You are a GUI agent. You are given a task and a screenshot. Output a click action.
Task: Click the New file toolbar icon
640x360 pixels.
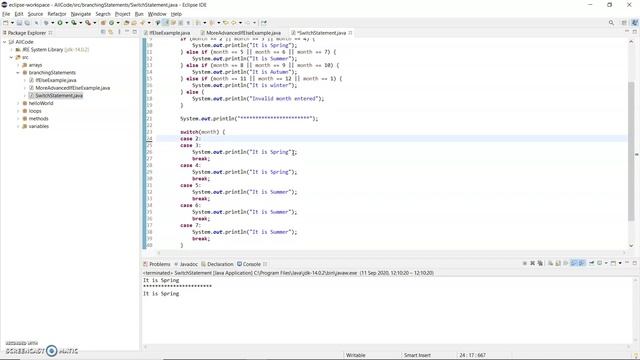point(5,23)
